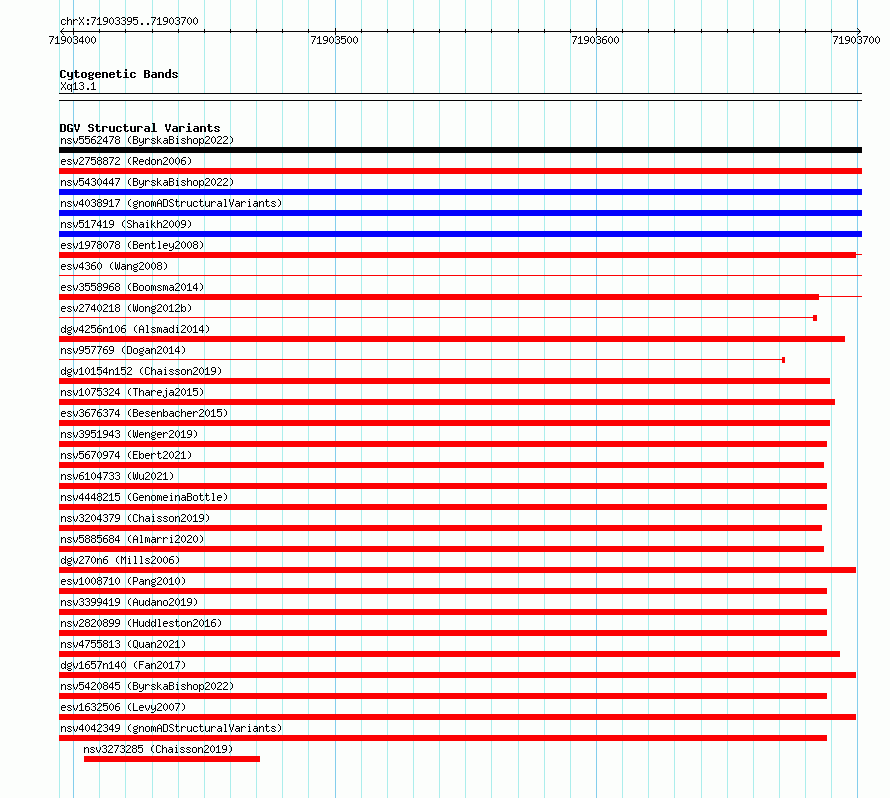Open nsv5885684 (Almarri2020) label
Viewport: 890px width, 798px height.
point(132,539)
